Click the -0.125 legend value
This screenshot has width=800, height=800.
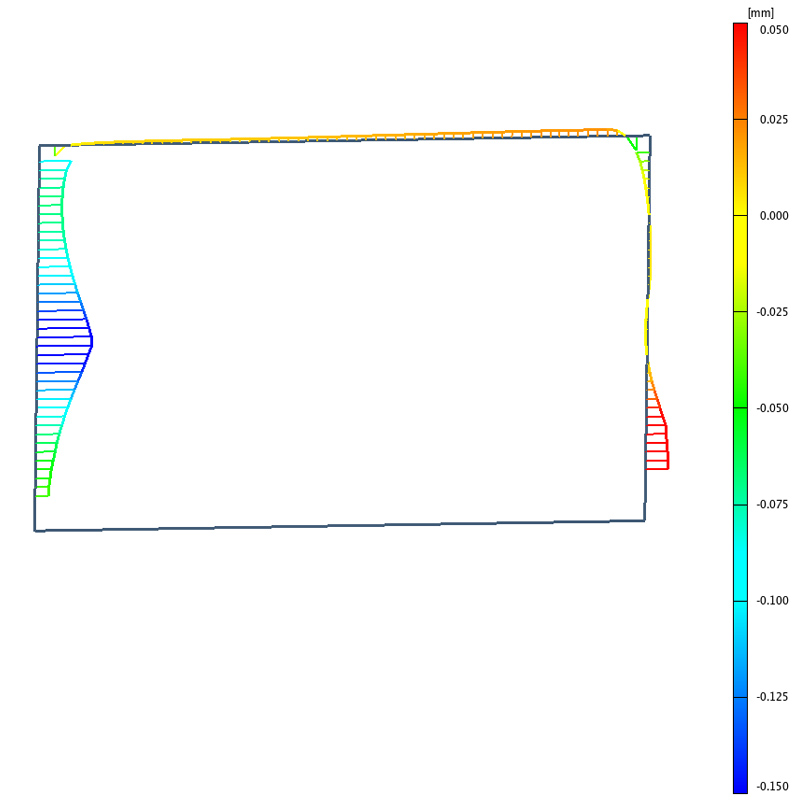pyautogui.click(x=772, y=697)
